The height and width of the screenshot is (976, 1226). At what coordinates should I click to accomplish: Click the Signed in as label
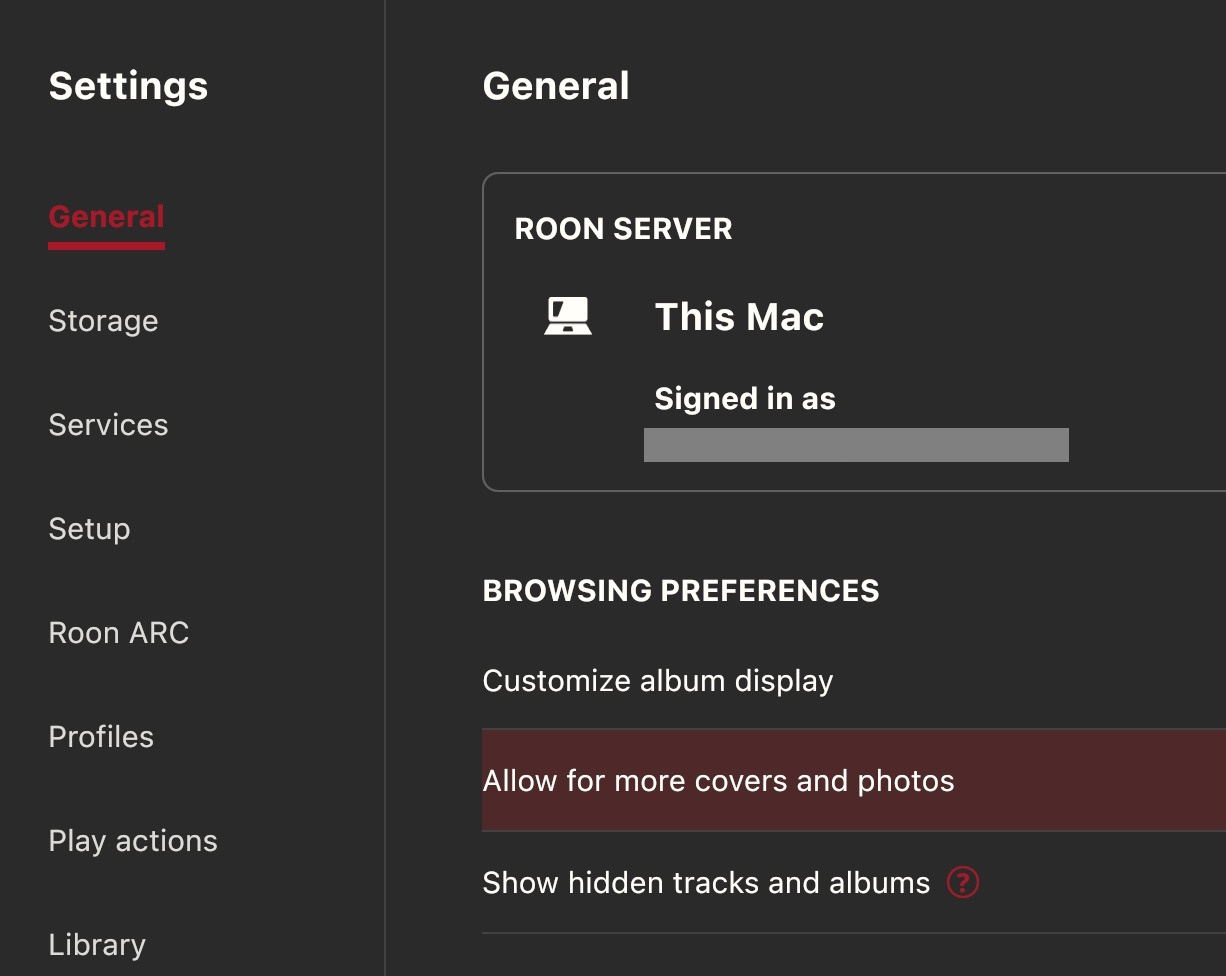[x=744, y=398]
